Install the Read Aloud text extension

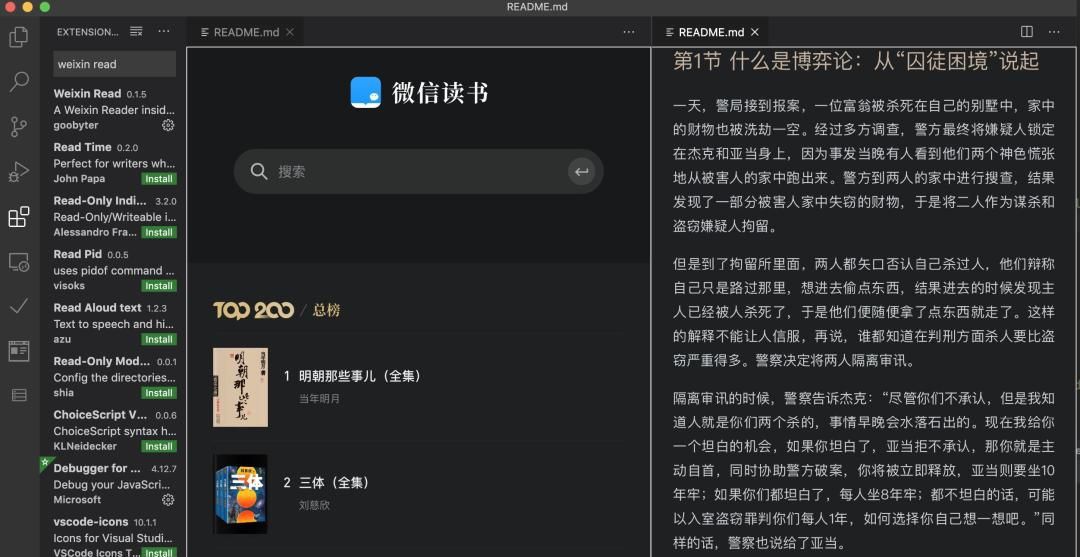(x=159, y=339)
